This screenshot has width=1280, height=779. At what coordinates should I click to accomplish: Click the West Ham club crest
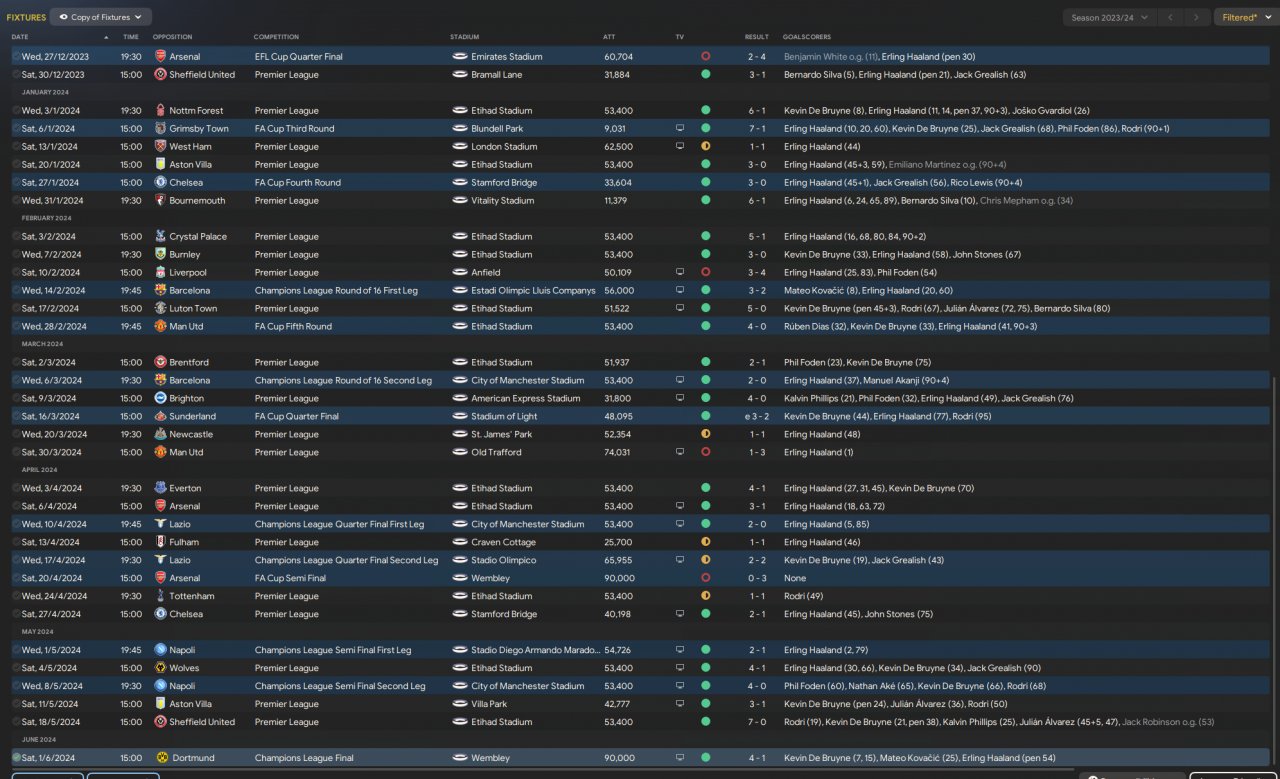[160, 147]
